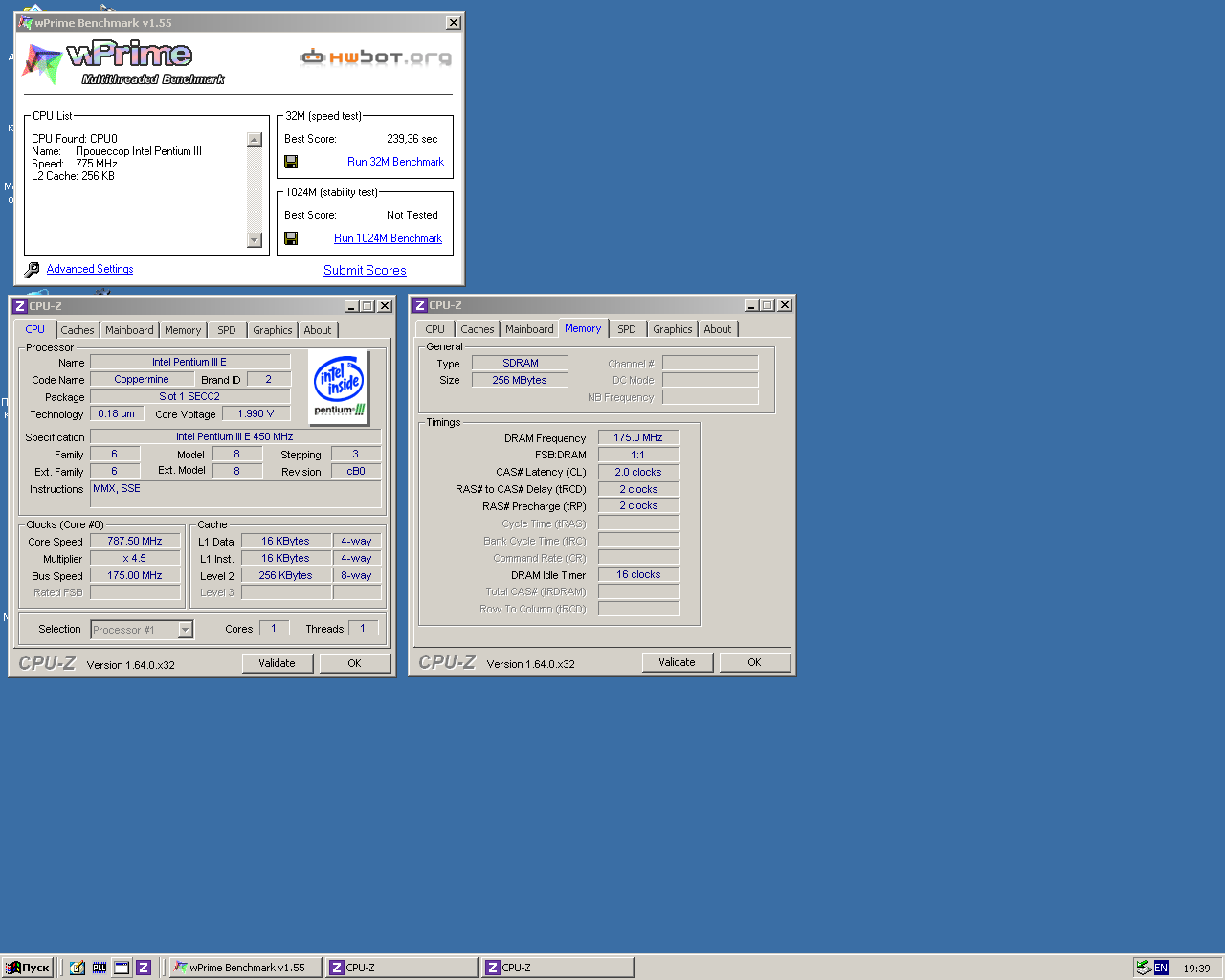Image resolution: width=1225 pixels, height=980 pixels.
Task: Click the Multiplier value x 4.5
Action: tap(135, 558)
